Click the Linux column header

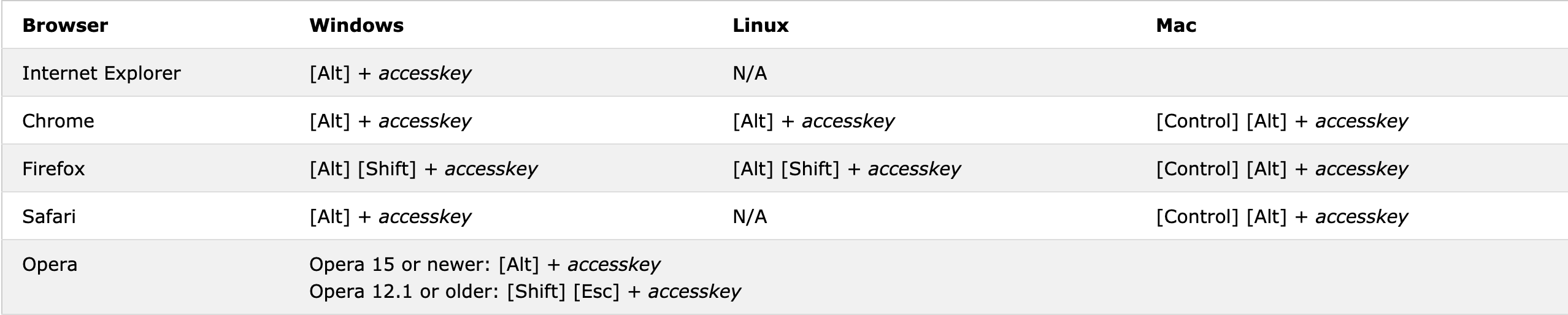click(x=761, y=25)
